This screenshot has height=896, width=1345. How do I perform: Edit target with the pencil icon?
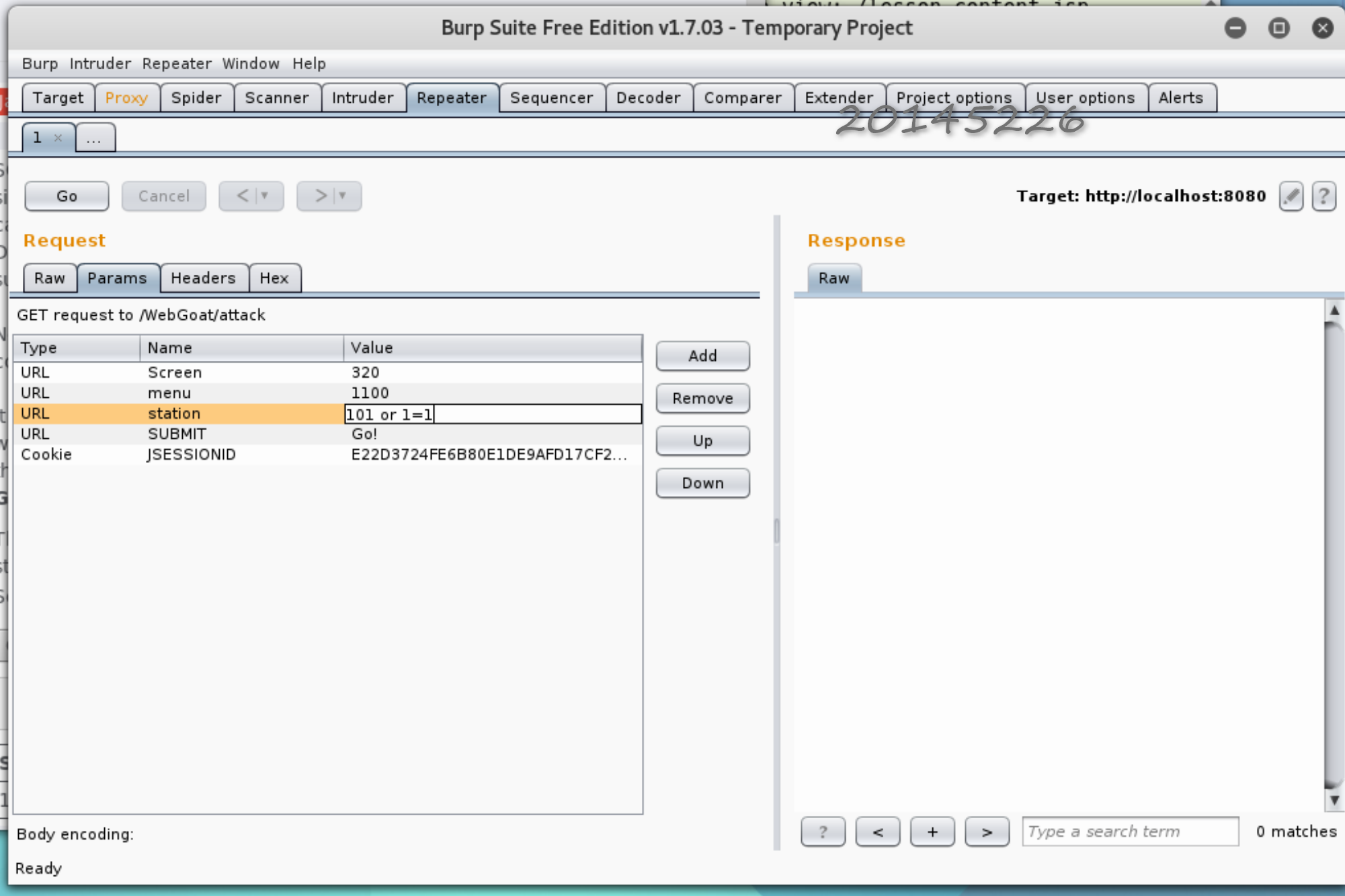[x=1291, y=196]
